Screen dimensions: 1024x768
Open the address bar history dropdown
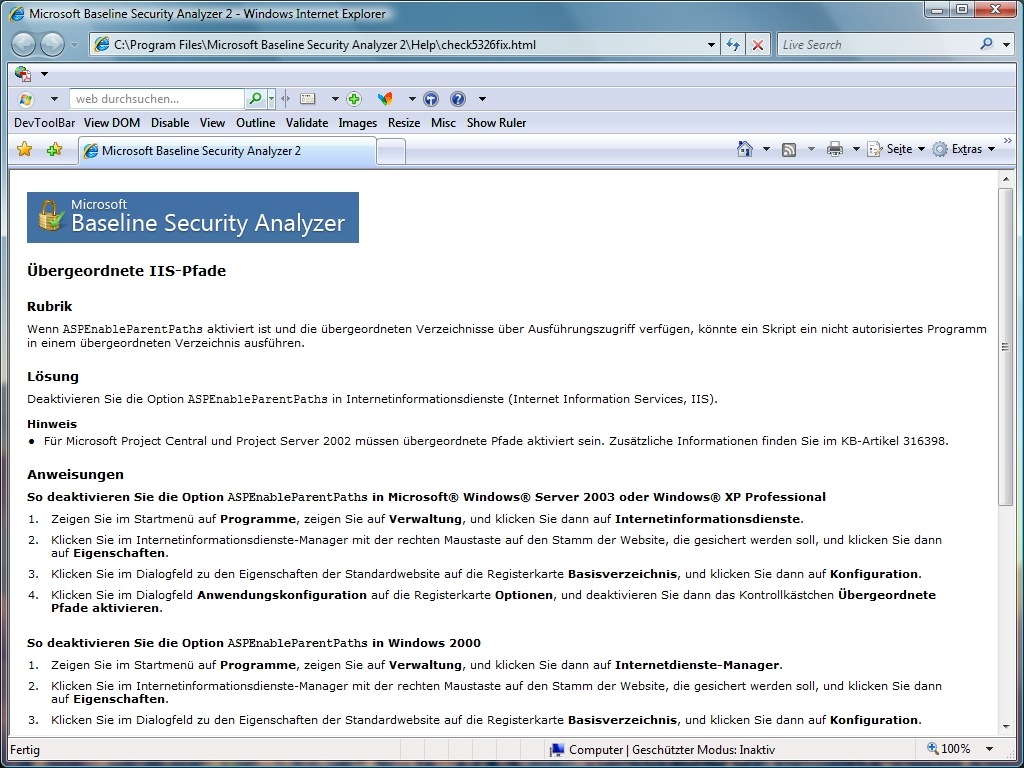point(711,45)
